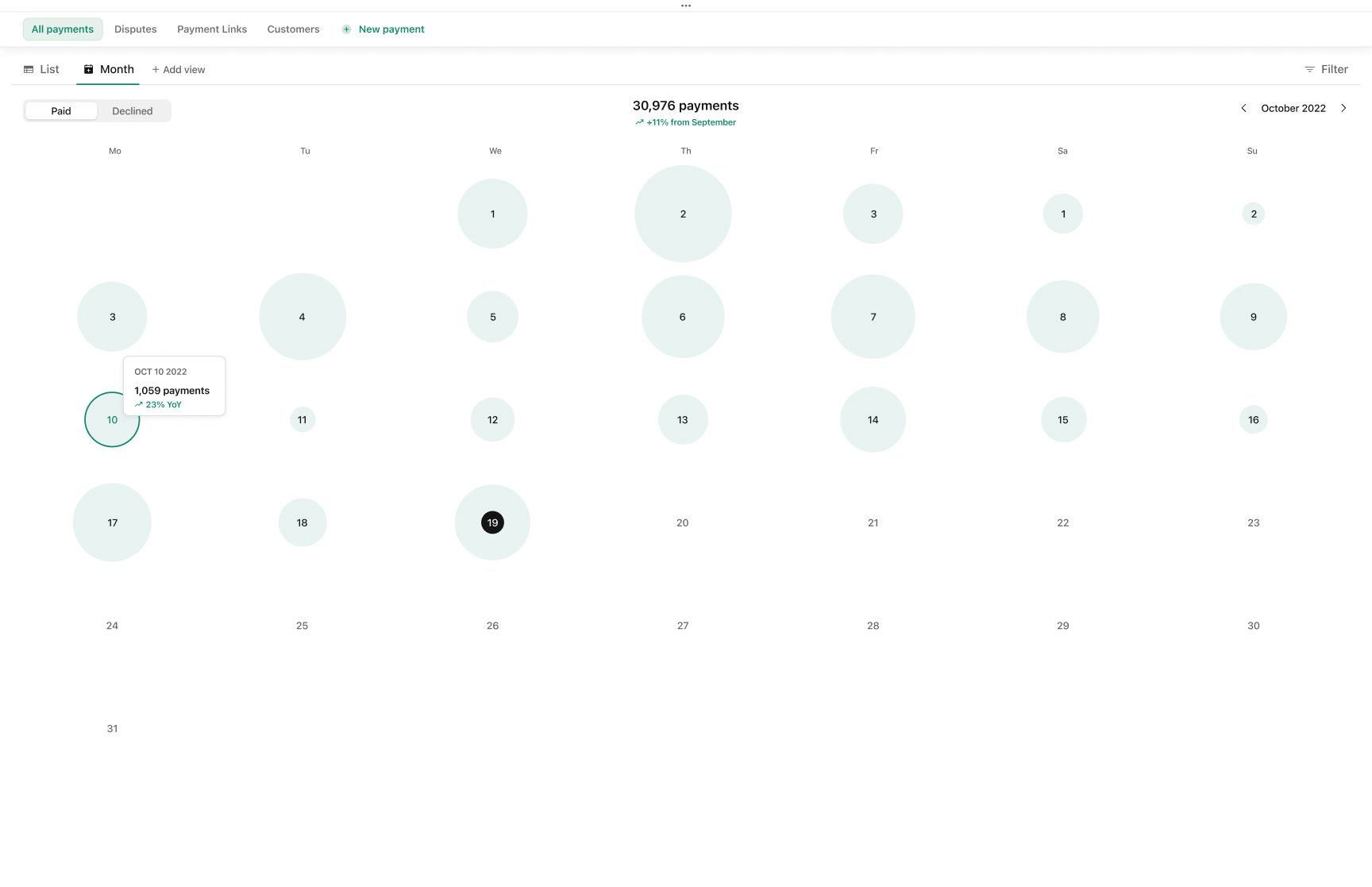This screenshot has height=887, width=1372.
Task: Click the 30,976 payments total
Action: 686,106
